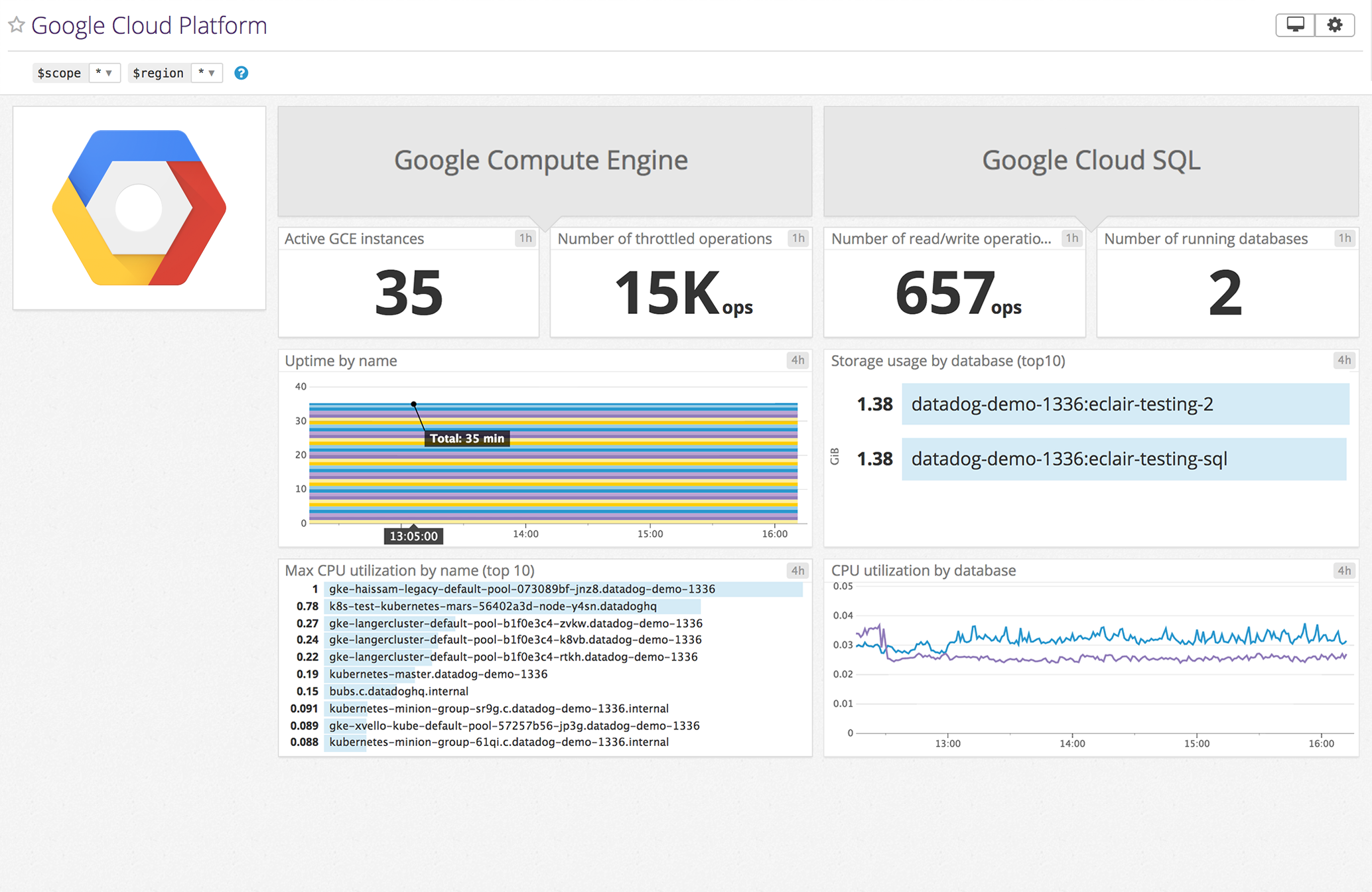Click 4h badge on Uptime by name

(x=797, y=360)
